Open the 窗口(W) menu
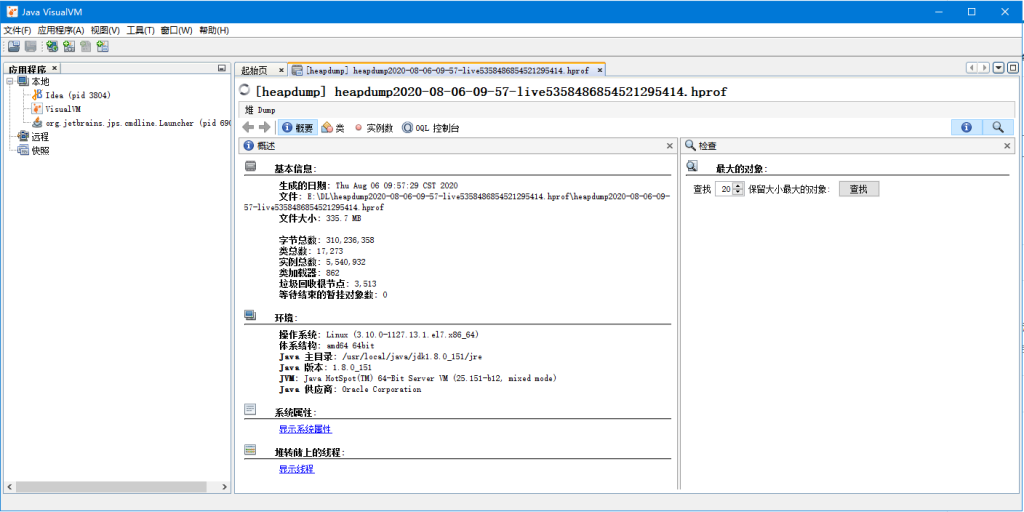 point(176,30)
